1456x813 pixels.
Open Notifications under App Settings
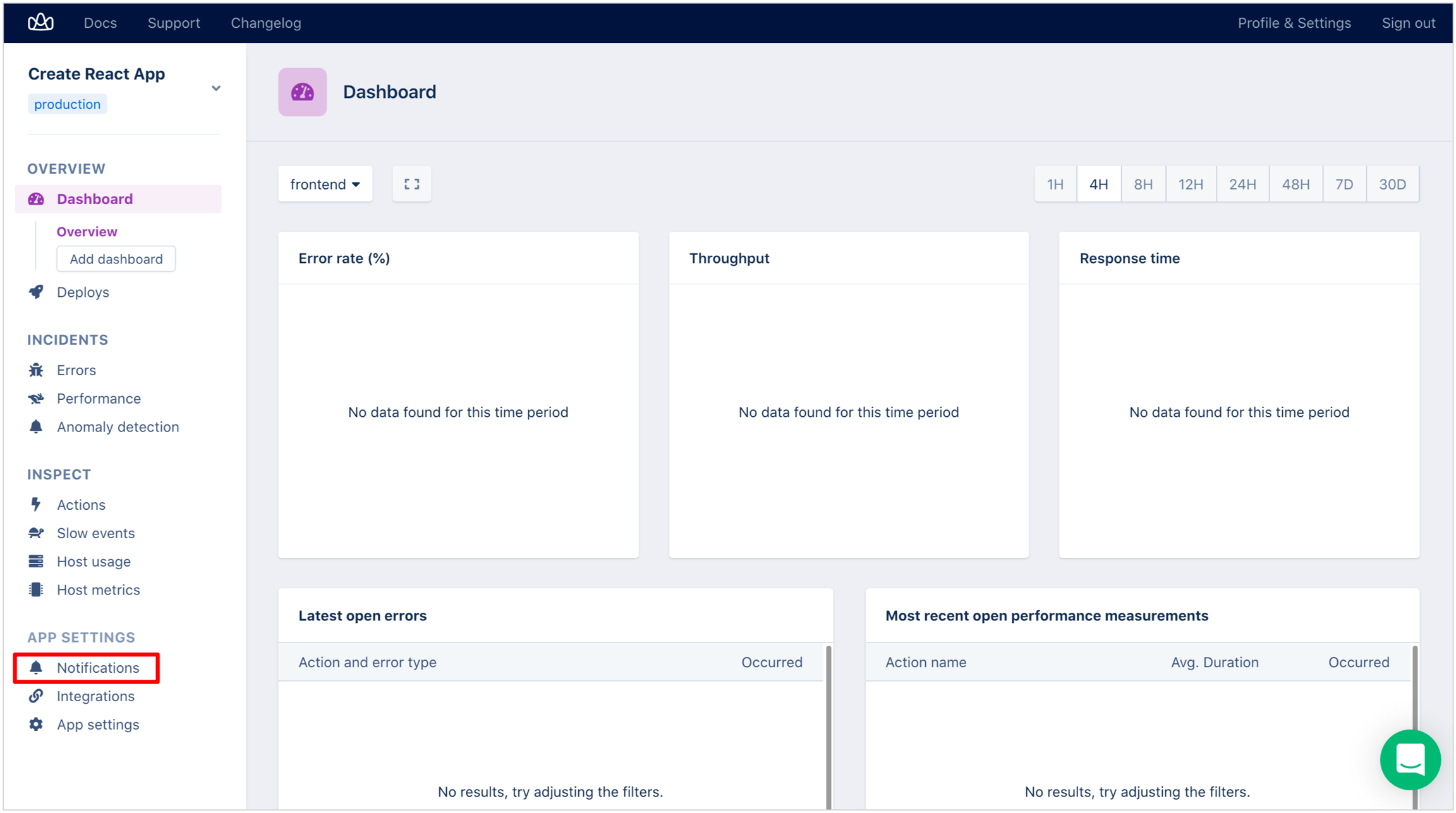98,668
